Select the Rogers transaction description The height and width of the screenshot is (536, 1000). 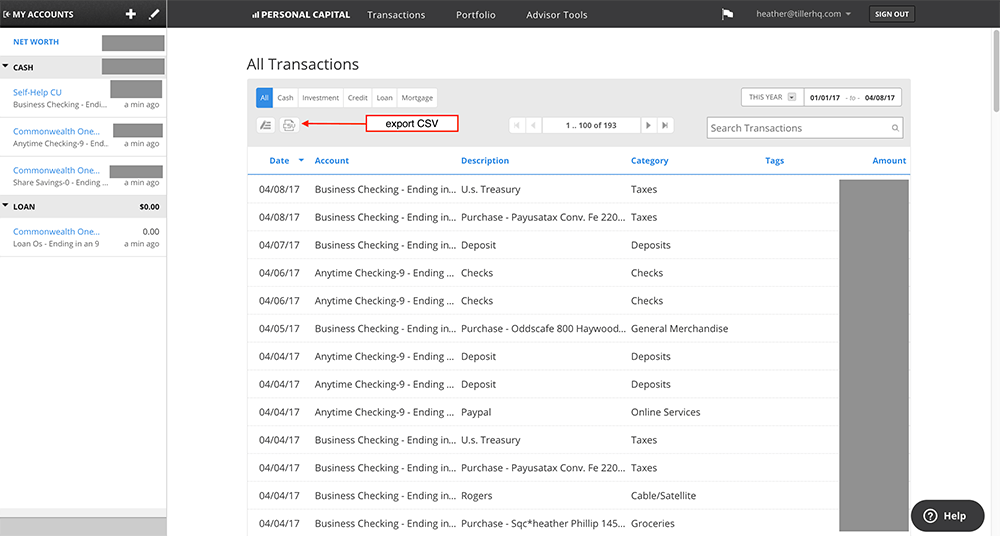point(476,496)
